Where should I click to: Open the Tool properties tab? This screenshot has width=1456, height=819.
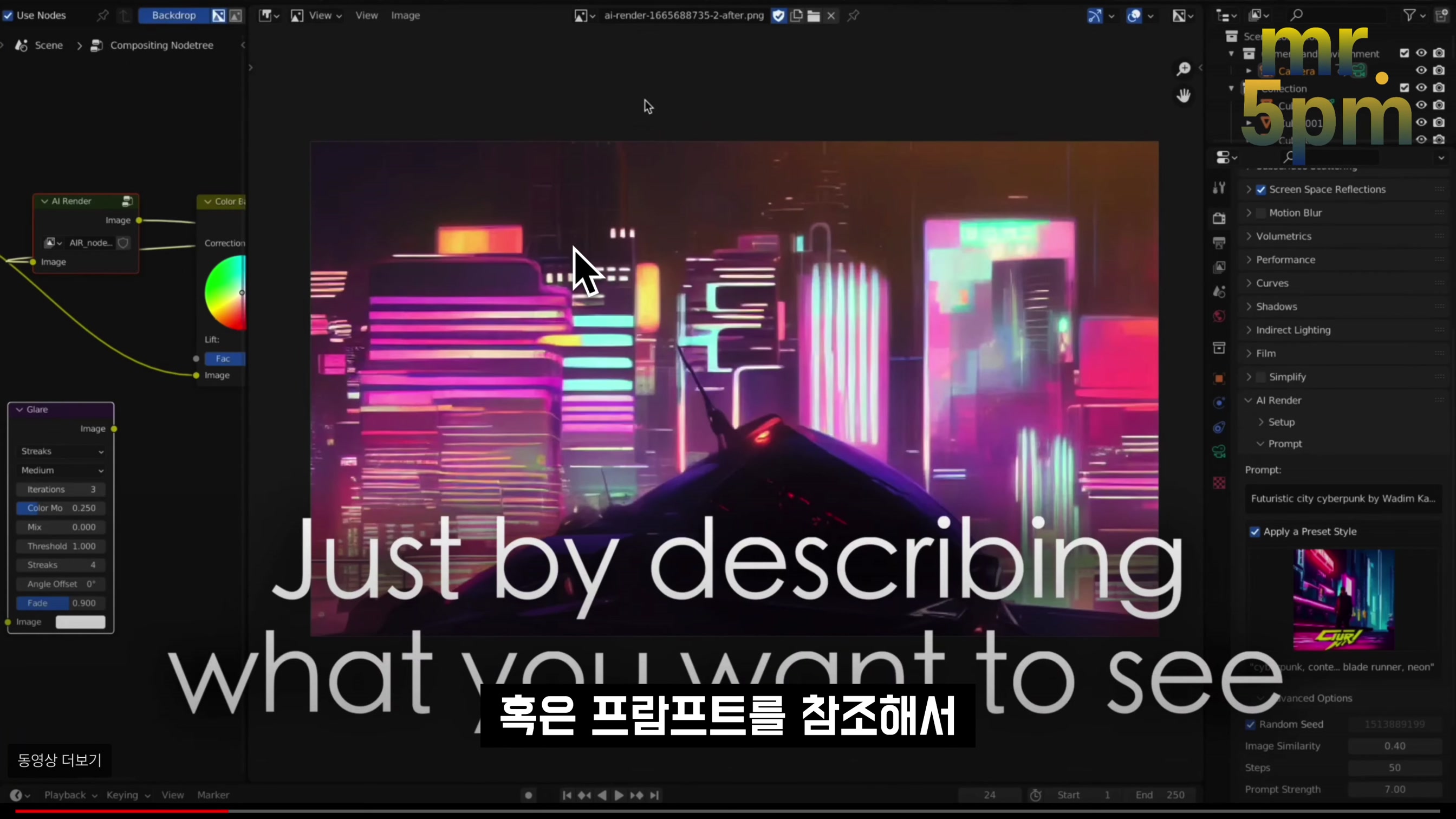[x=1219, y=187]
